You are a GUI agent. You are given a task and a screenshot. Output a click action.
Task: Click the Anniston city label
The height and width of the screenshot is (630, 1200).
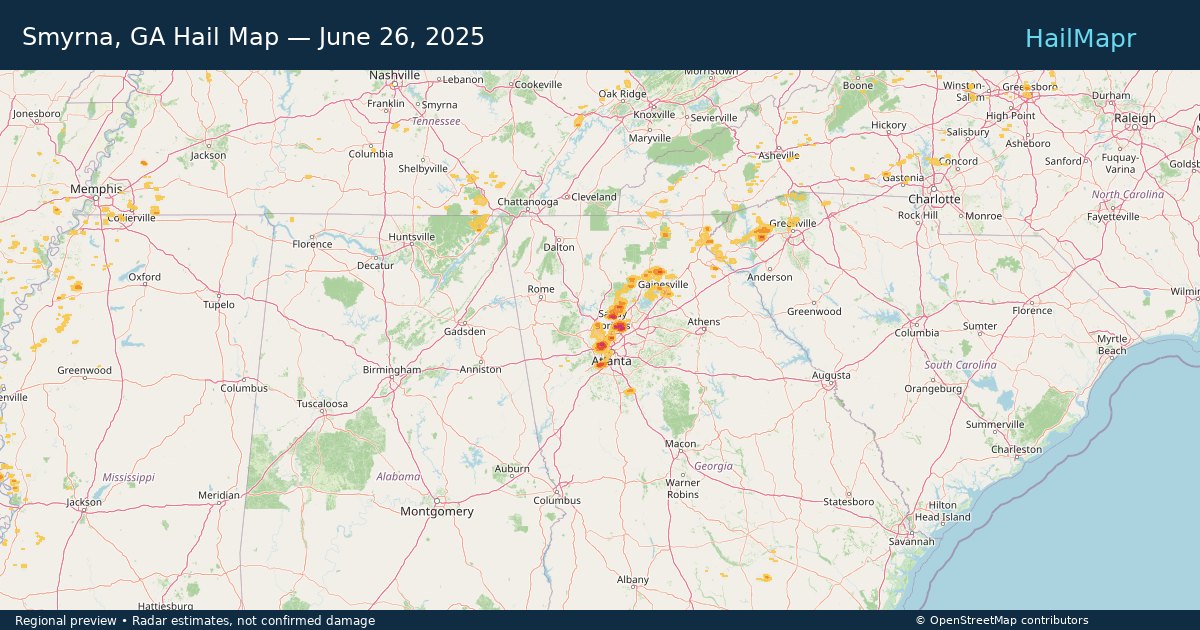point(480,370)
